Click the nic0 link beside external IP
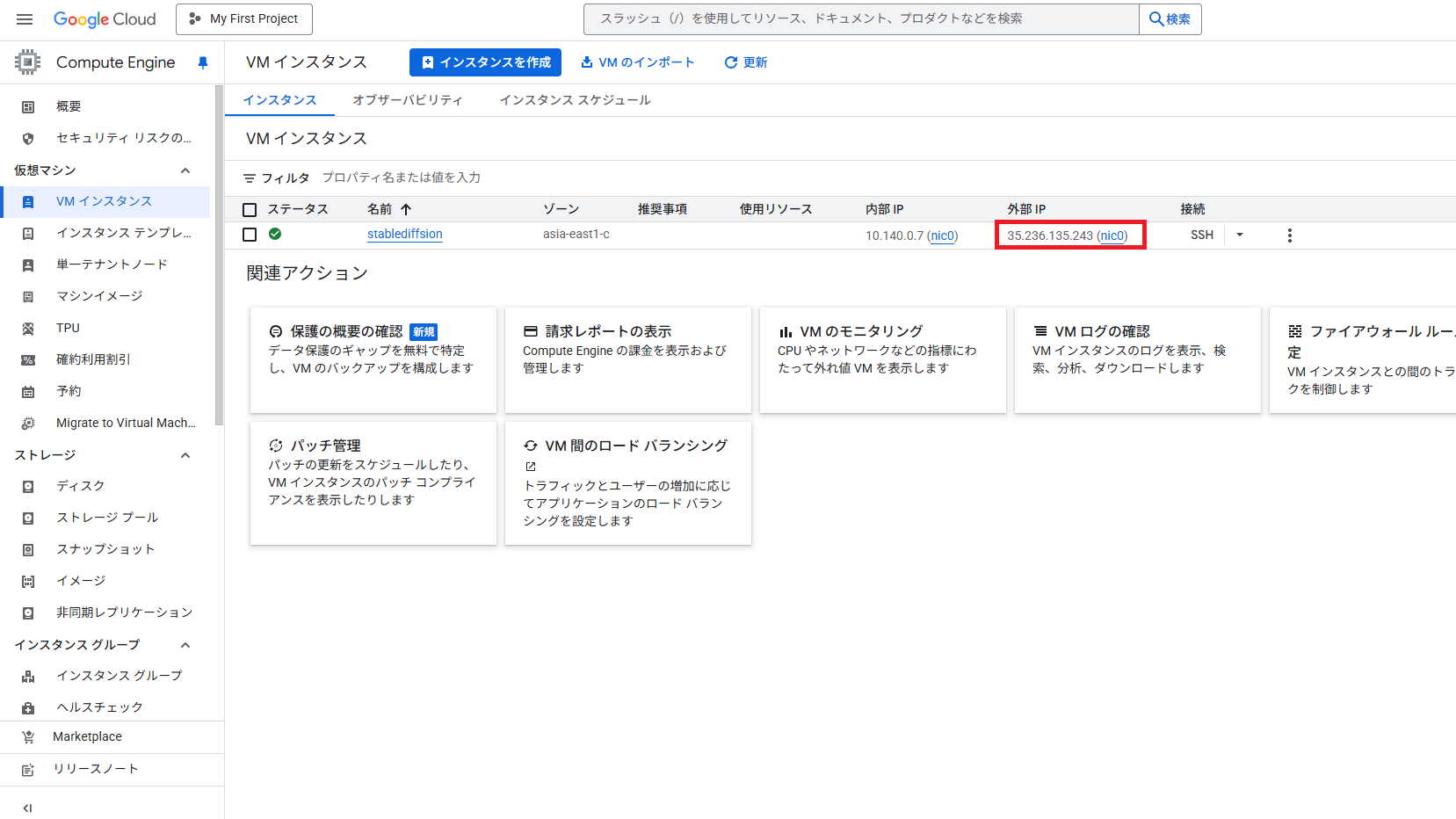1456x819 pixels. point(1112,236)
